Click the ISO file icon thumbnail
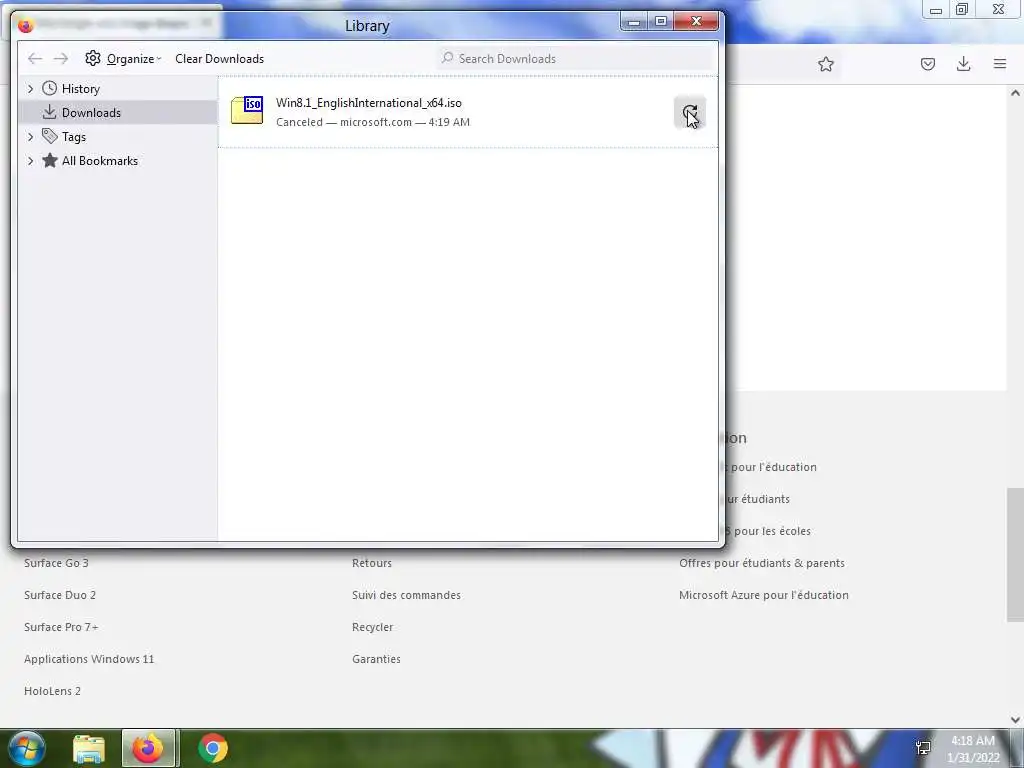This screenshot has height=768, width=1024. [x=247, y=110]
